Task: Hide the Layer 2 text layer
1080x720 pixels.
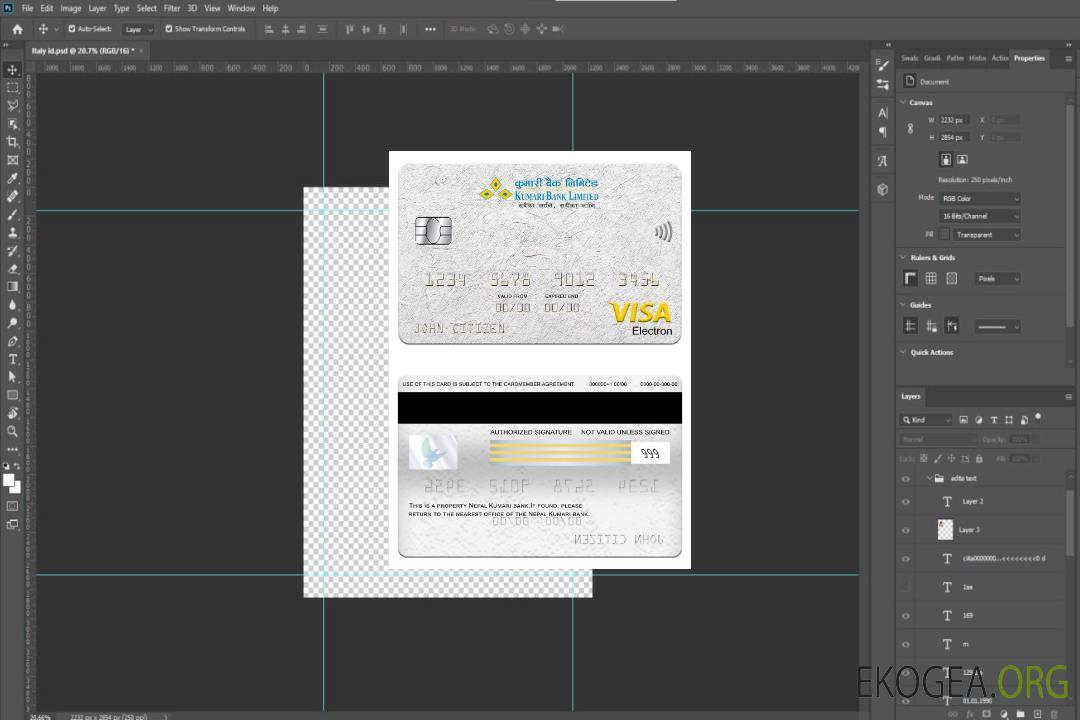Action: tap(906, 502)
